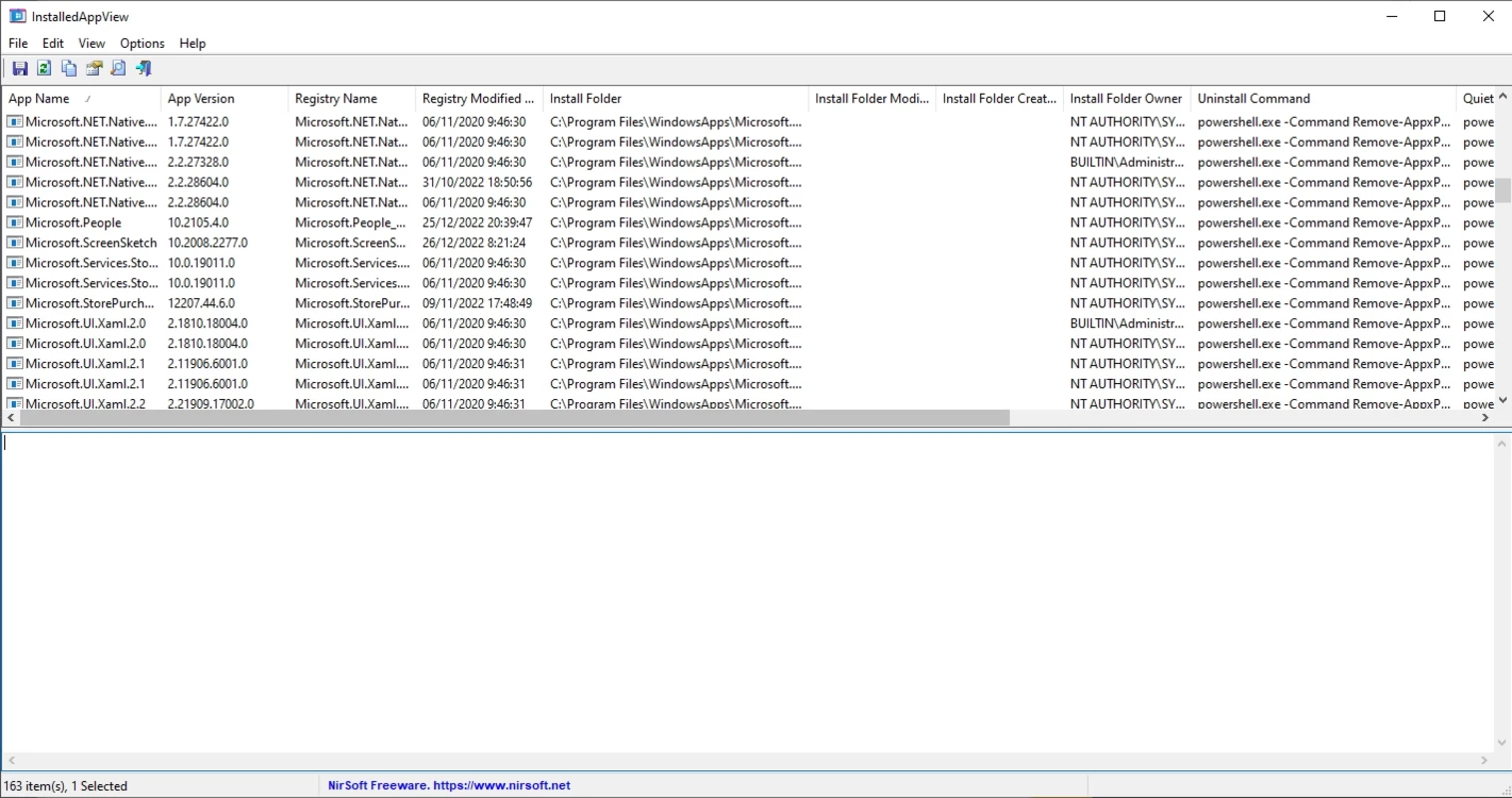This screenshot has width=1512, height=798.
Task: Sort by Install Folder Owner column header
Action: click(1127, 99)
